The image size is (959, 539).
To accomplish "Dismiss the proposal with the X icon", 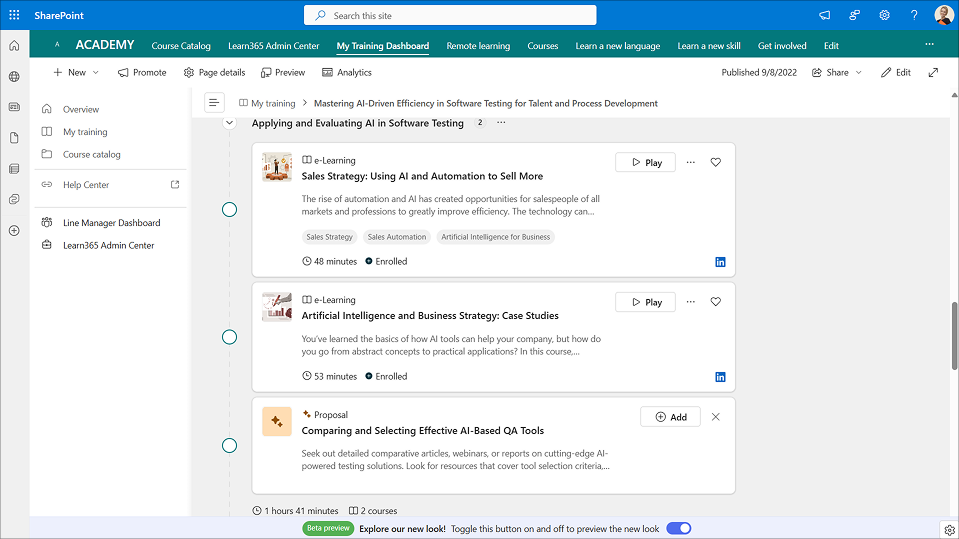I will 715,417.
